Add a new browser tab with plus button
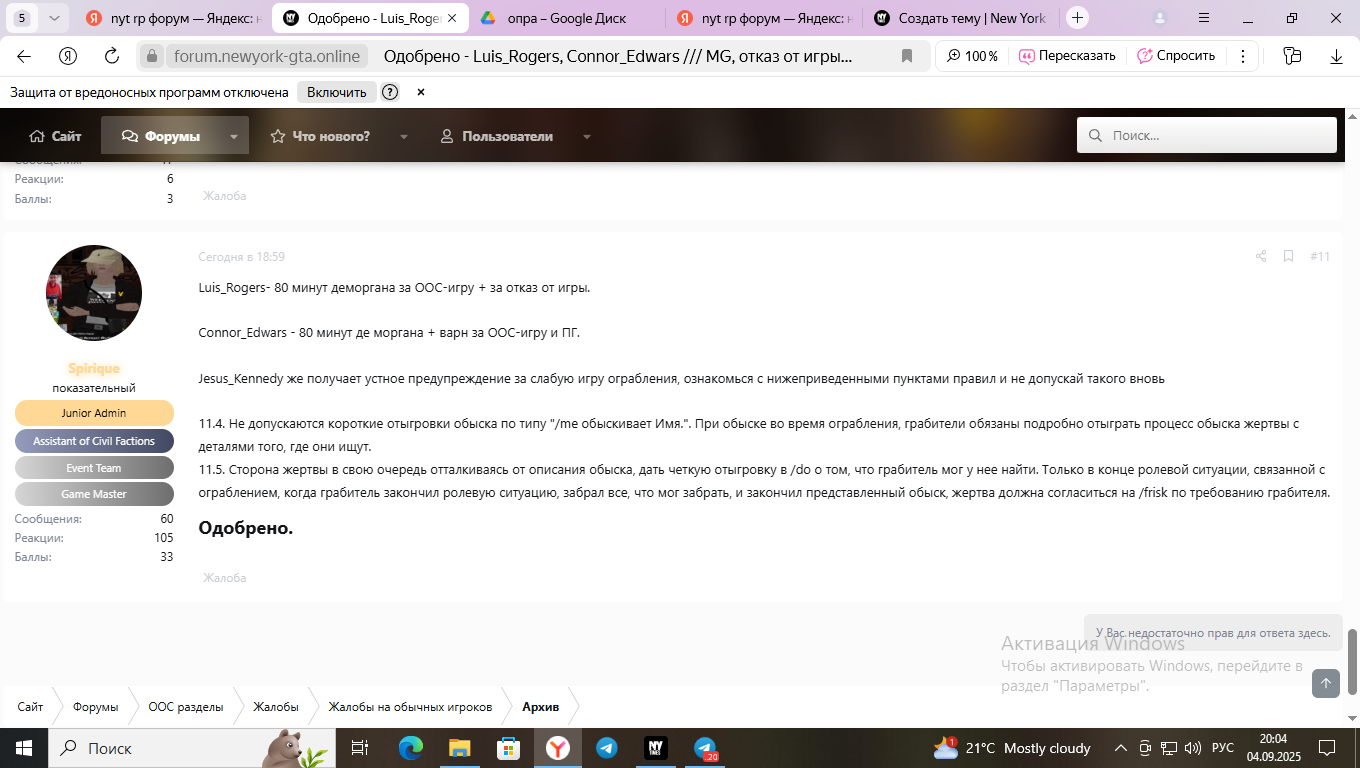 point(1077,18)
